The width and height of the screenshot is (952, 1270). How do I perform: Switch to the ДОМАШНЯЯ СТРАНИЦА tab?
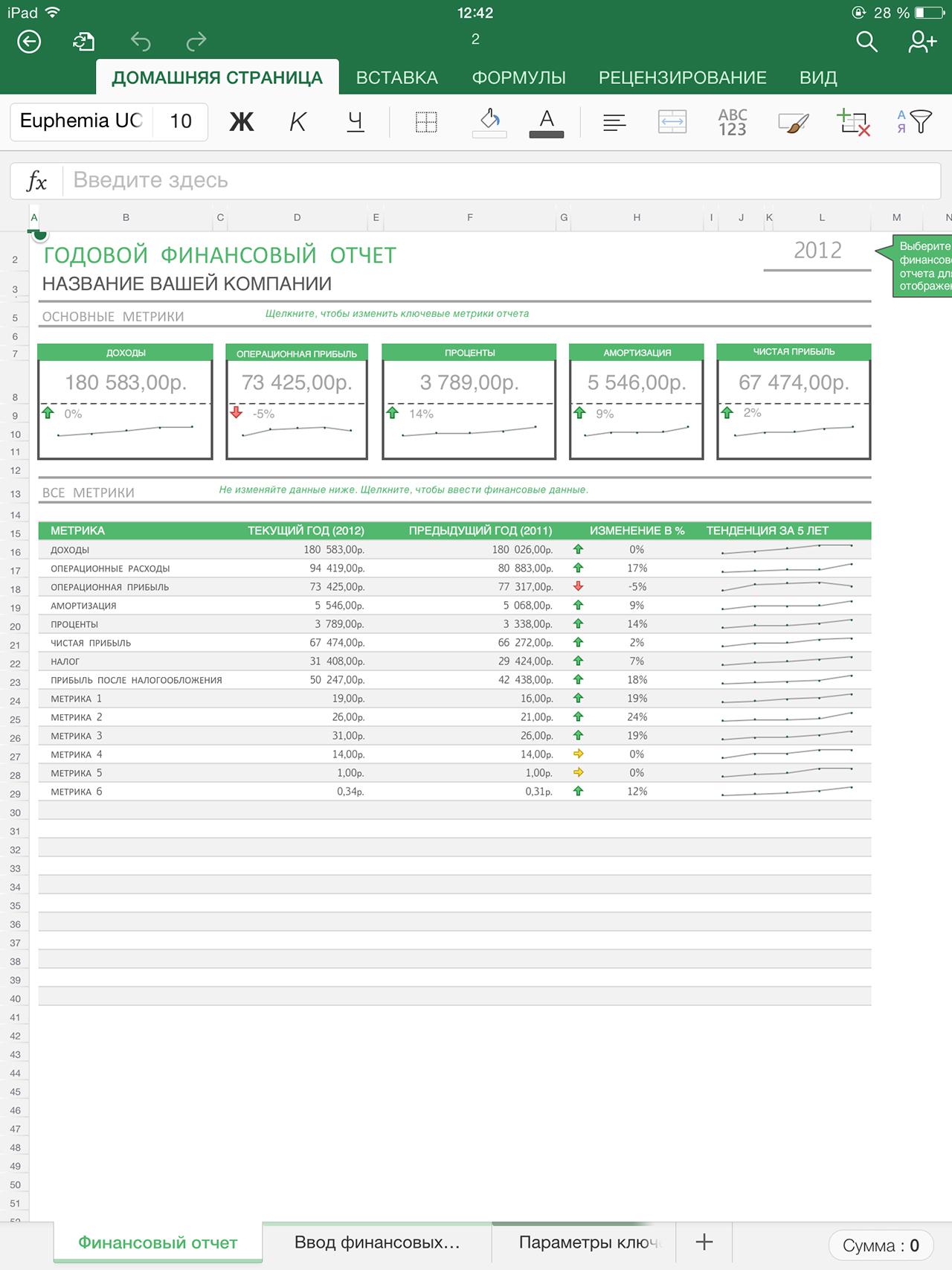tap(217, 77)
